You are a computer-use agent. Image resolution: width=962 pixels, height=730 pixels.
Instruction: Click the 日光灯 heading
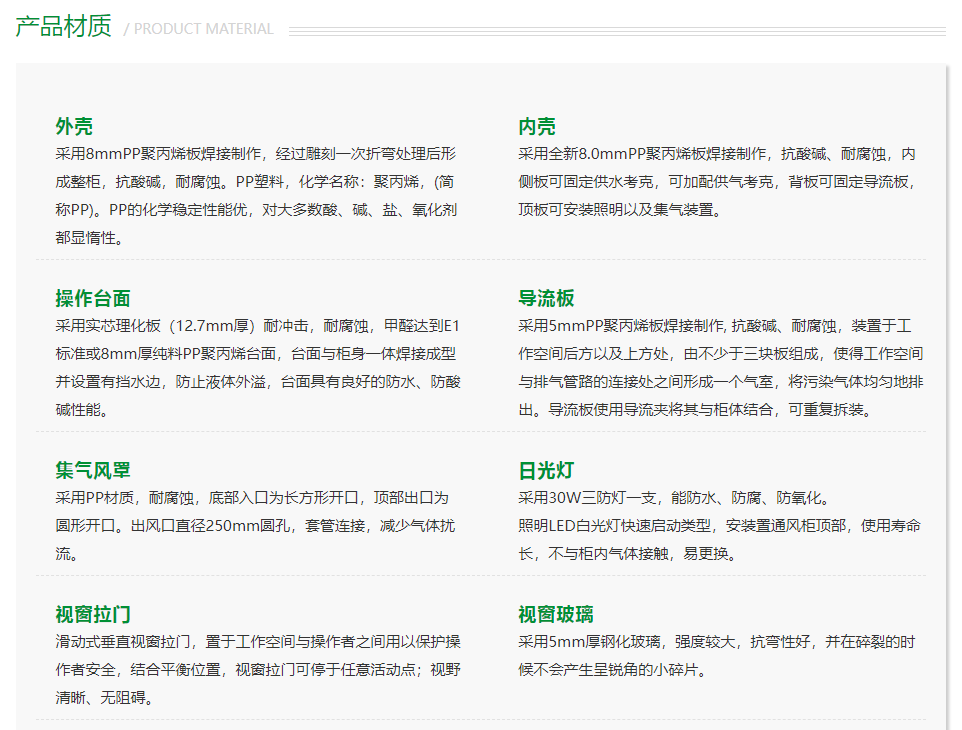point(546,470)
